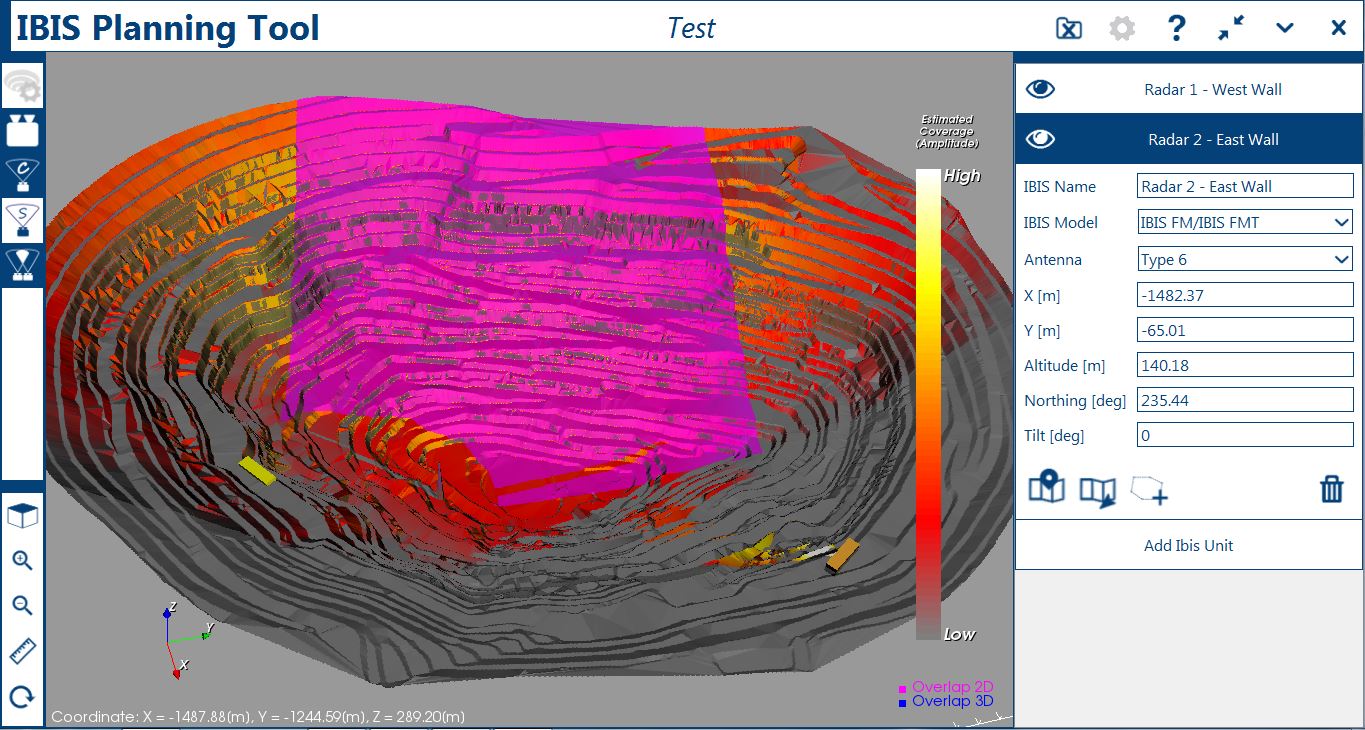This screenshot has height=730, width=1365.
Task: Click the Y [m] coordinate field
Action: tap(1245, 330)
